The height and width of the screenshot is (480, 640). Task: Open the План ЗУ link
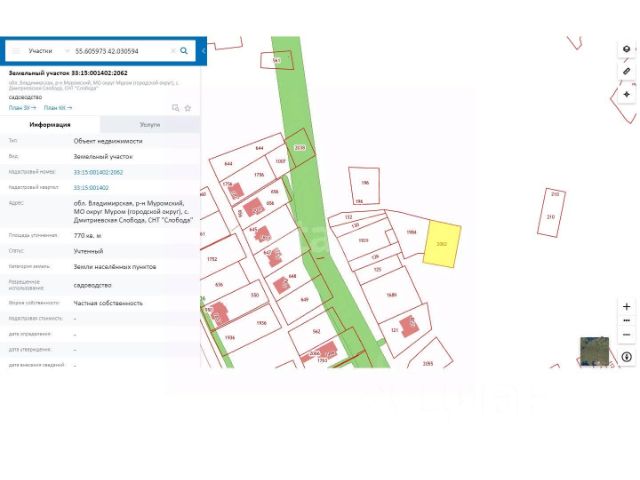click(x=22, y=108)
